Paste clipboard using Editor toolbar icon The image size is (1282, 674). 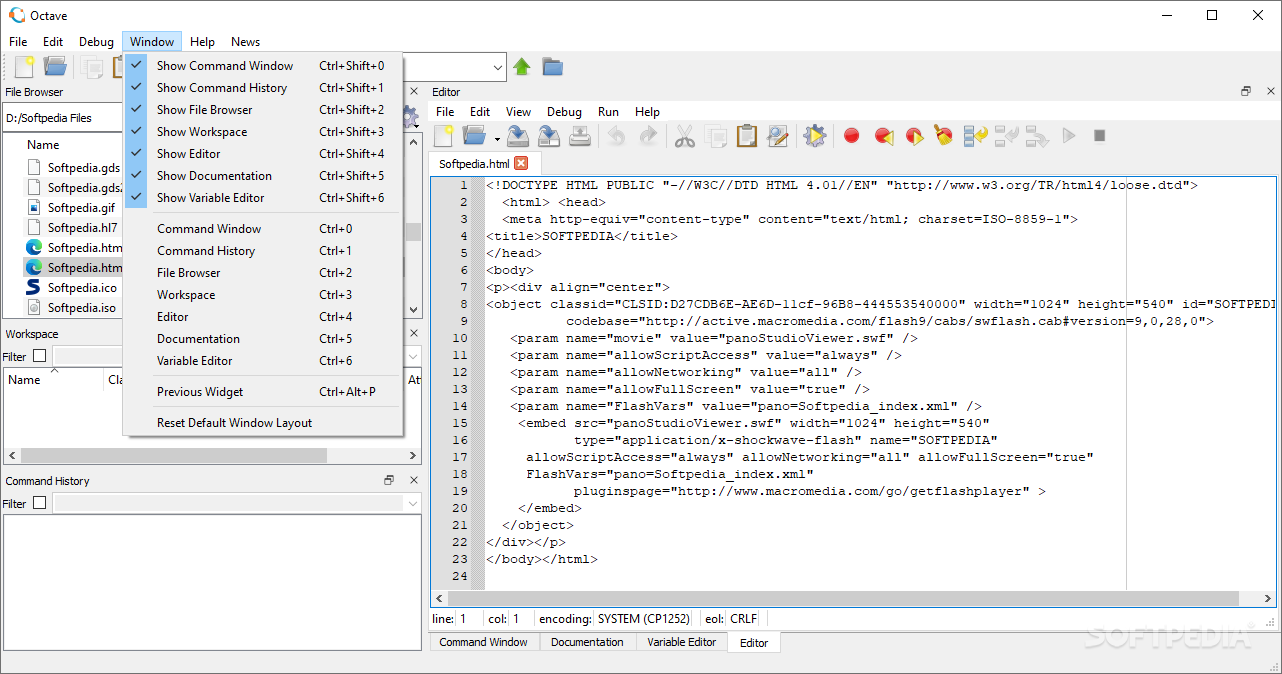[746, 136]
